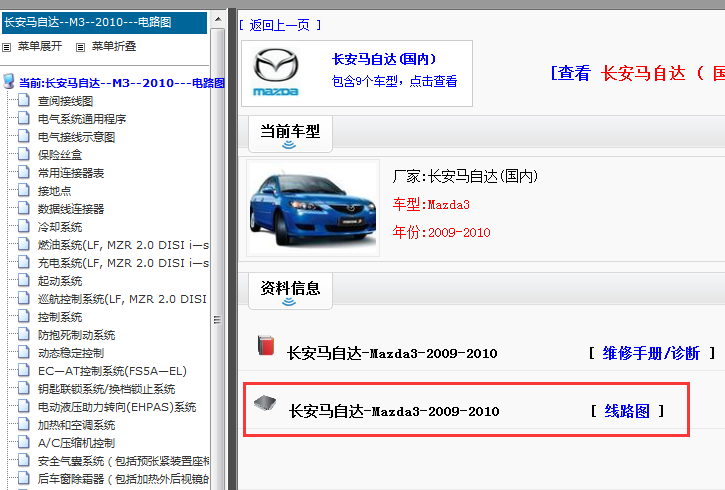
Task: Open 燃油系统(LF, MZR 2.0 DISI) tree item
Action: click(123, 245)
